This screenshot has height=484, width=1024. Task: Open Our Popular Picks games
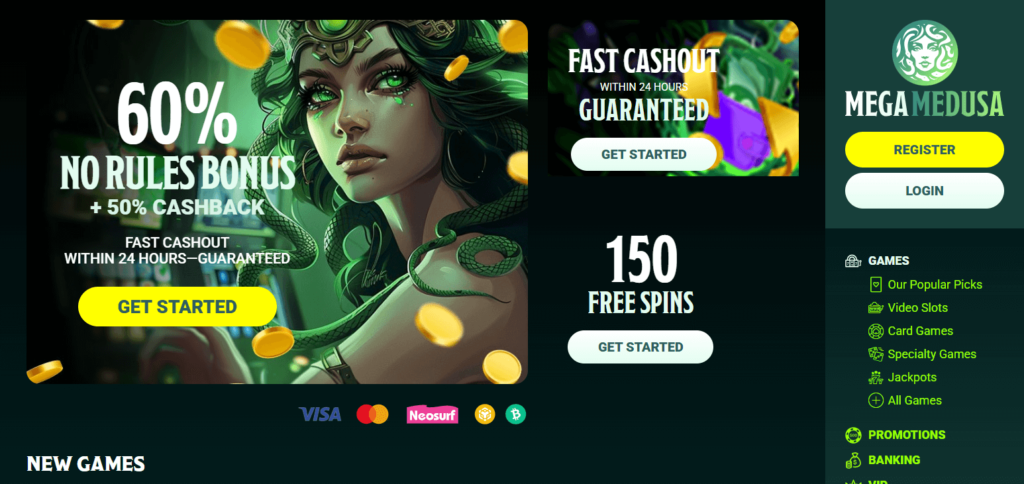point(935,285)
